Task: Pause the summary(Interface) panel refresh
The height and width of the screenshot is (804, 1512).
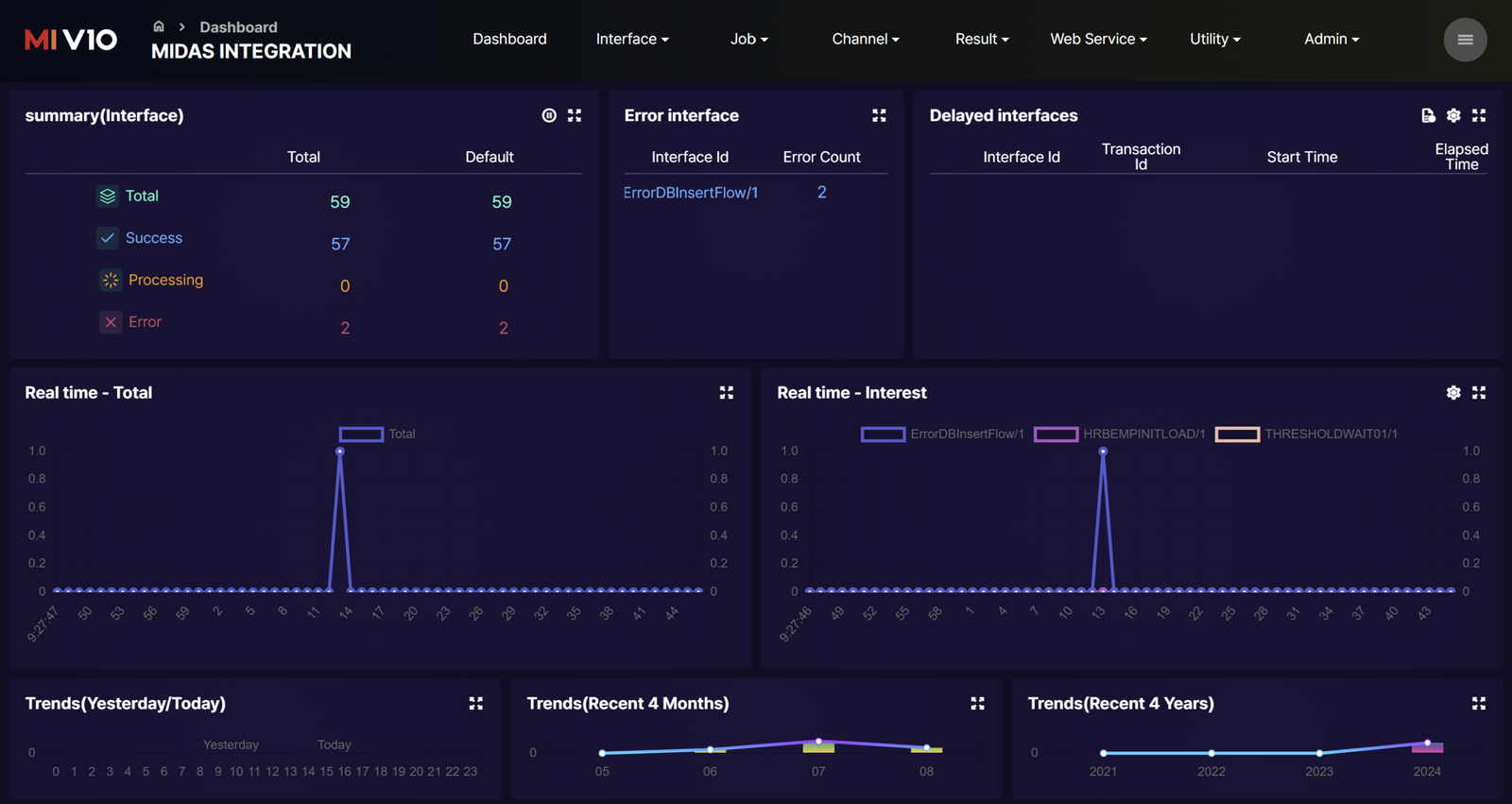Action: [x=549, y=115]
